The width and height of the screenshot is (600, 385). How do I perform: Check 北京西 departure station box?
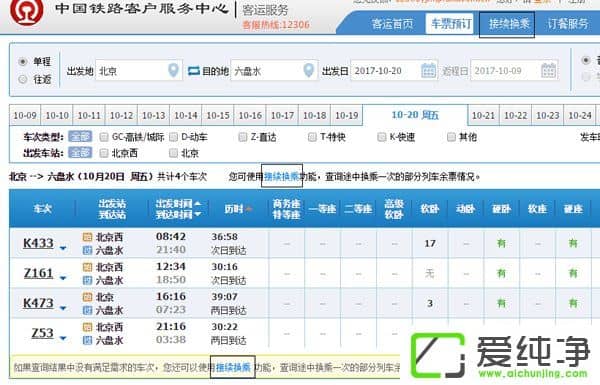104,153
